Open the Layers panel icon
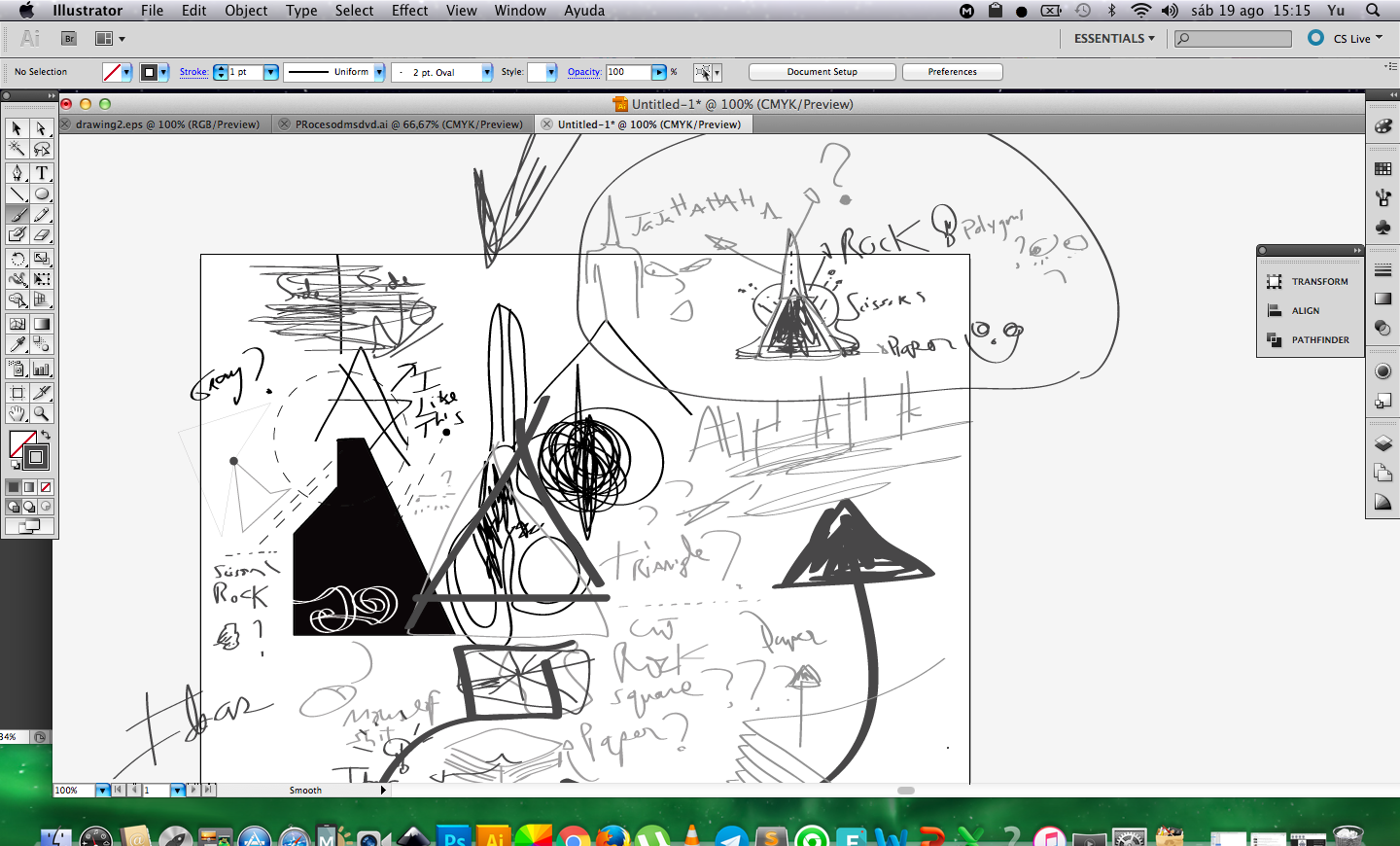Viewport: 1400px width, 846px height. 1382,443
